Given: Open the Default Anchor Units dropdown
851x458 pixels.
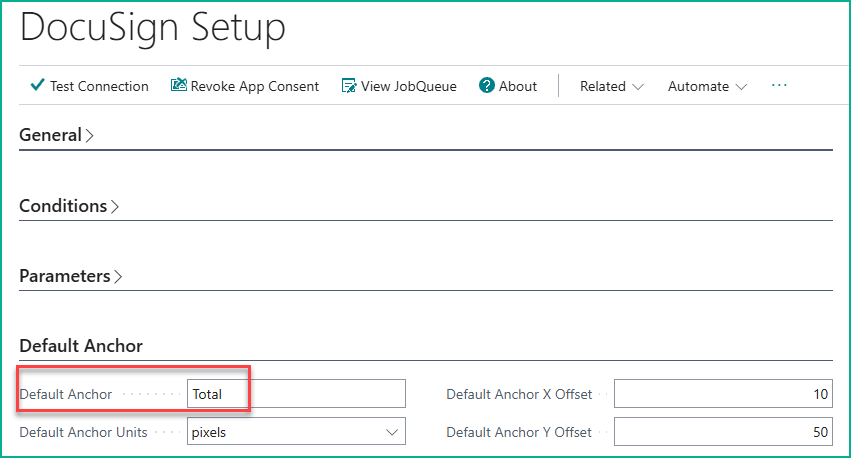Looking at the screenshot, I should pos(296,431).
